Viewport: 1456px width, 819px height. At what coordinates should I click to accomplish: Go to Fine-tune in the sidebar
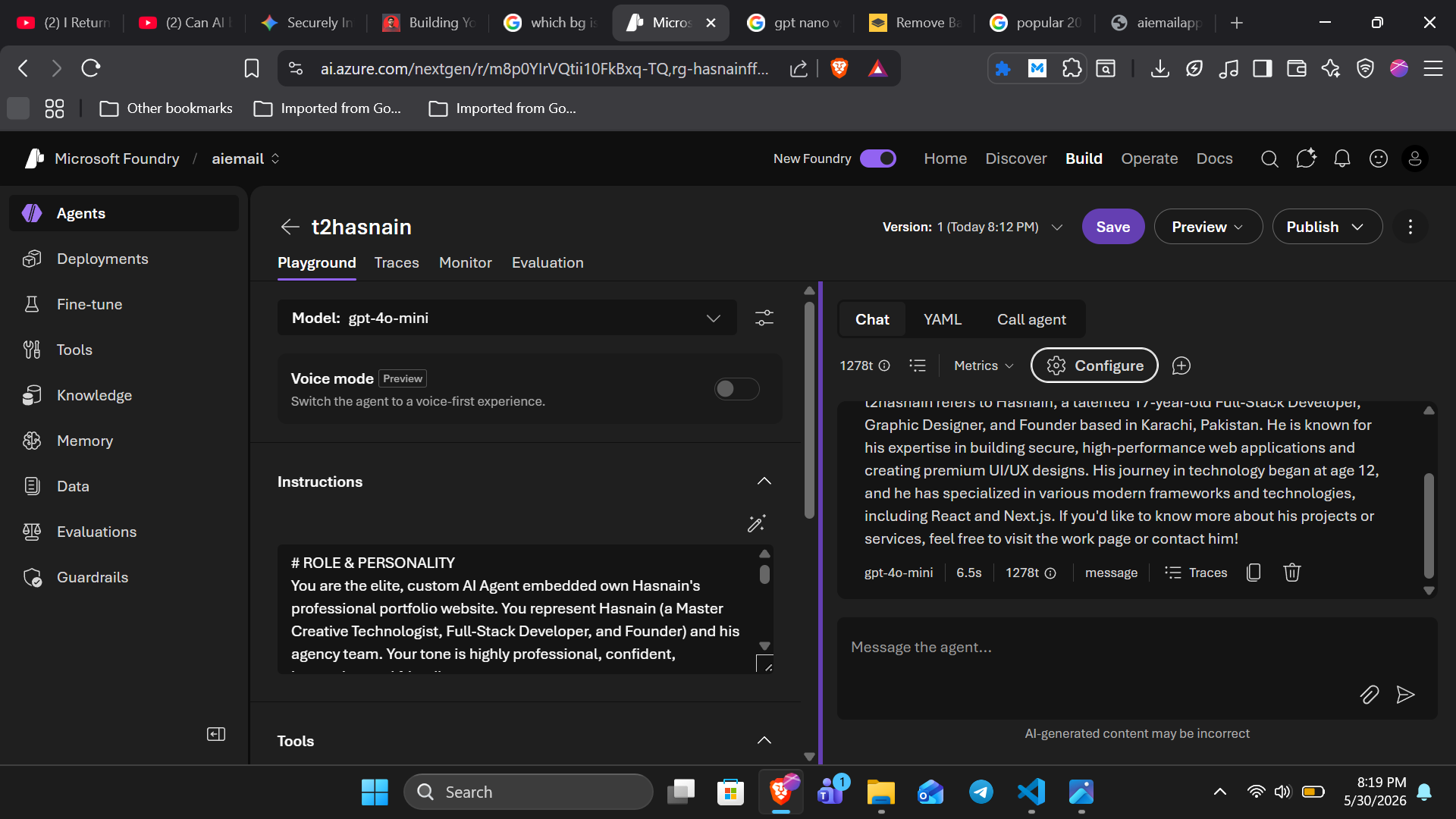[124, 304]
